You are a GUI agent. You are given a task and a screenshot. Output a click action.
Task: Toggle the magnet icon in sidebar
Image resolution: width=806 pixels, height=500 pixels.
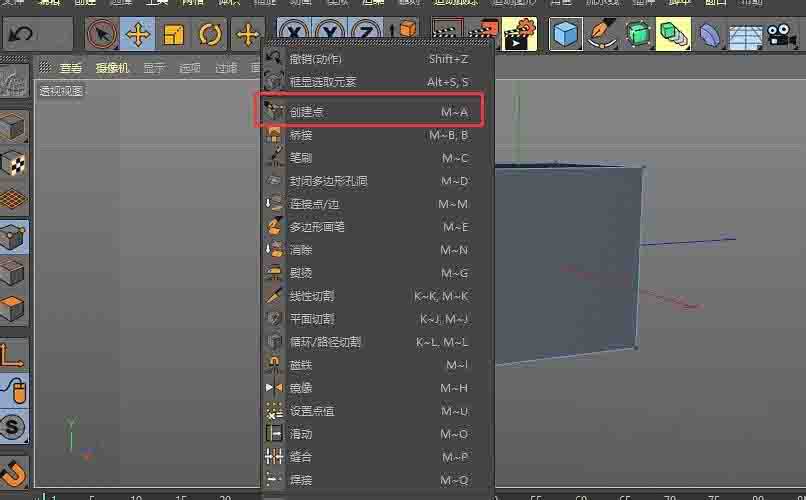pos(14,472)
